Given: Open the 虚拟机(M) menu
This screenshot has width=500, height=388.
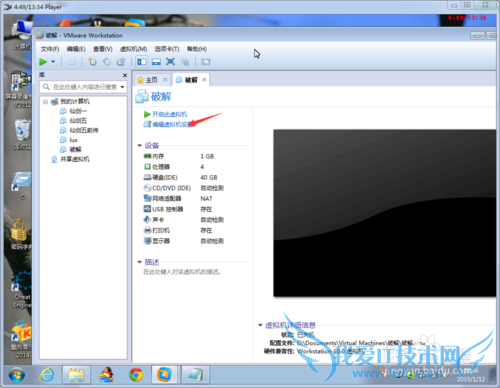Looking at the screenshot, I should [133, 49].
